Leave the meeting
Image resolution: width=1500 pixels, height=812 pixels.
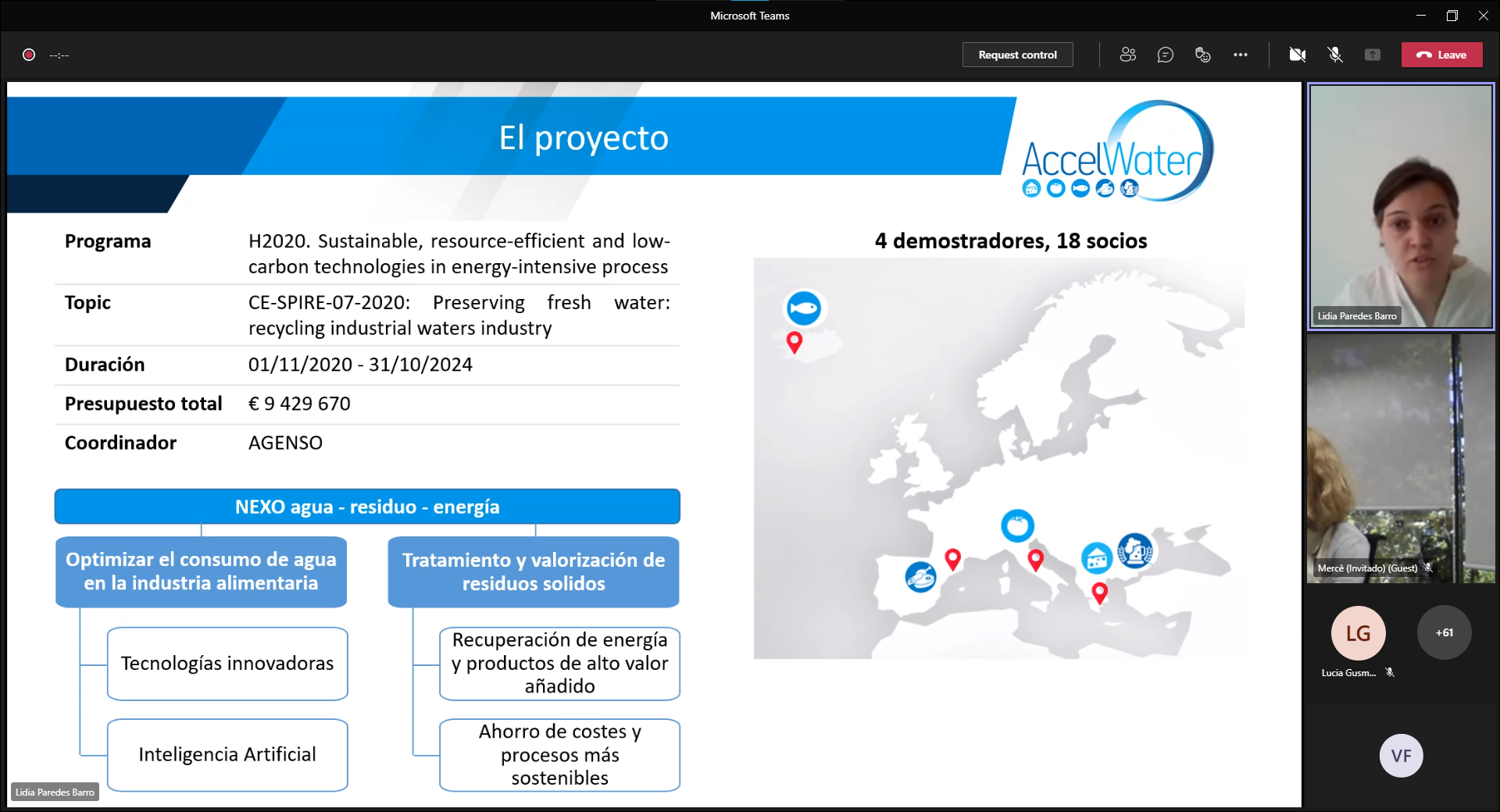coord(1441,55)
